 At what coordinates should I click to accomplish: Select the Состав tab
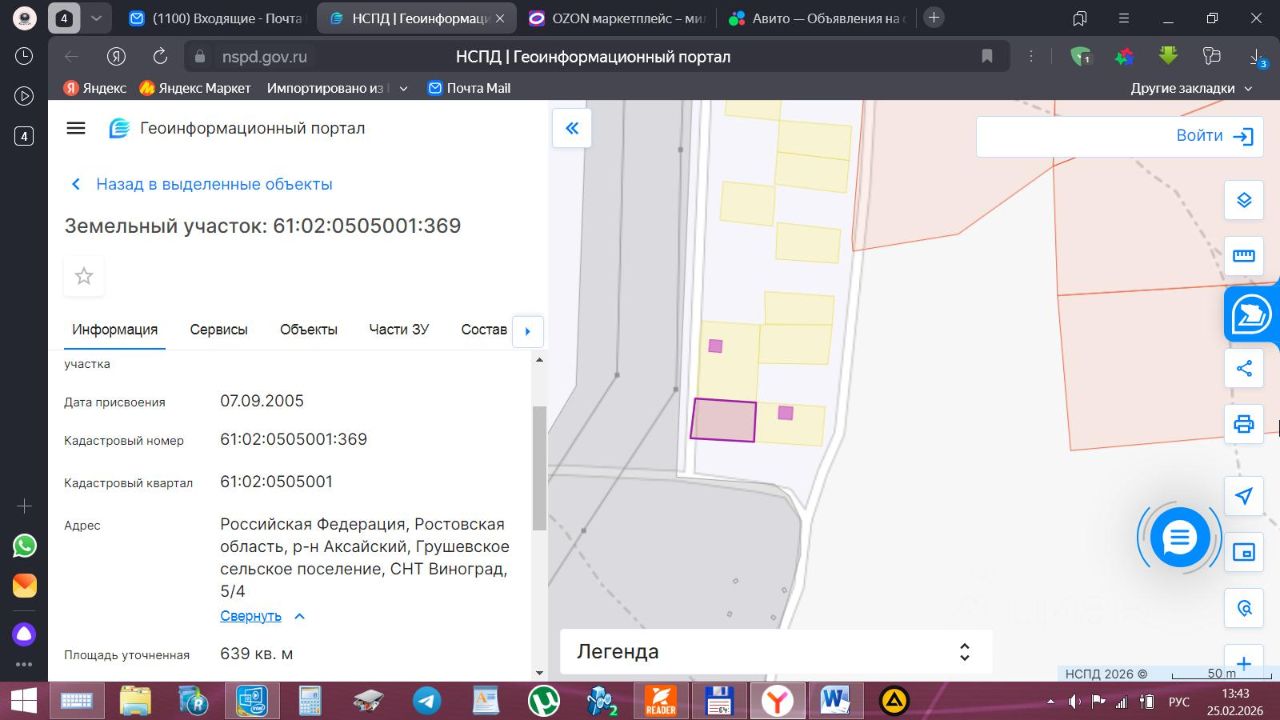pyautogui.click(x=484, y=330)
